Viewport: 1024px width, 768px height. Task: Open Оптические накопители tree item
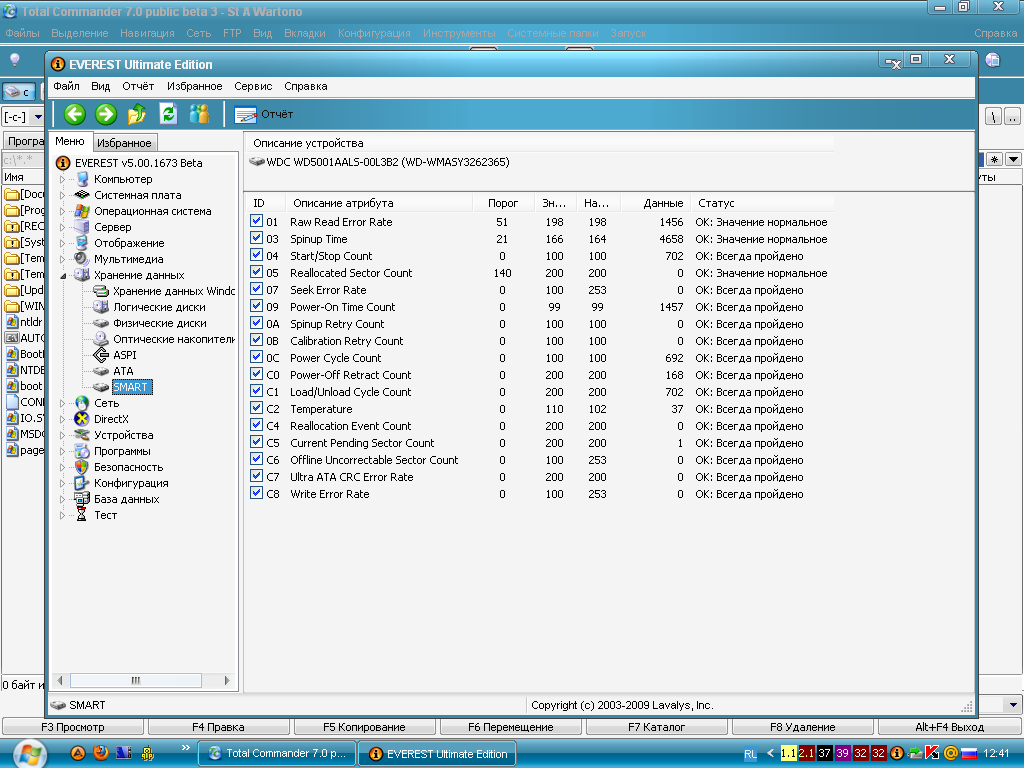[173, 339]
